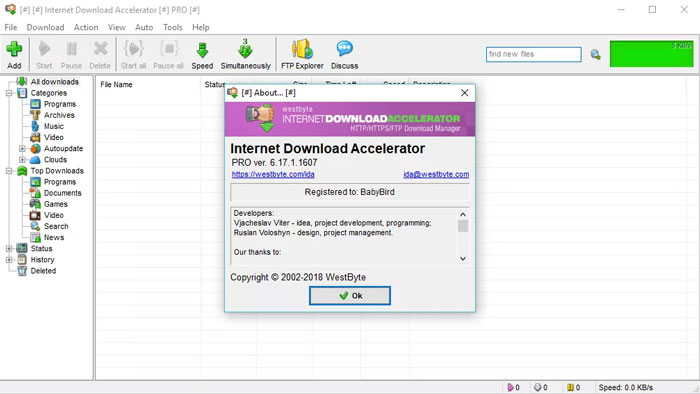The height and width of the screenshot is (394, 700).
Task: Click the yellow counter icon in status bar
Action: click(570, 387)
